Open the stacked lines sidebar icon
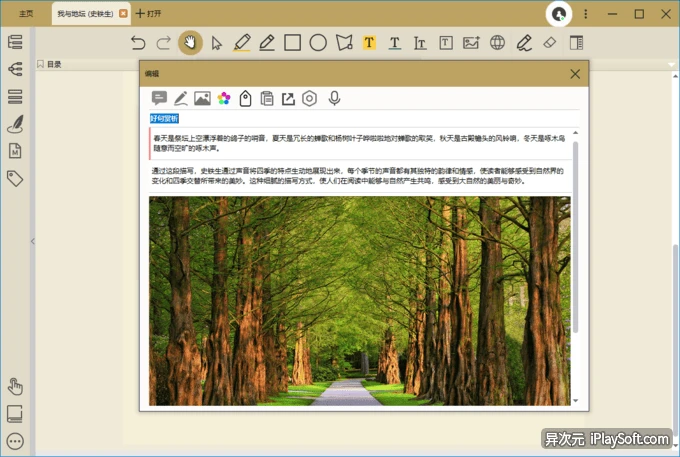This screenshot has height=457, width=680. [15, 96]
